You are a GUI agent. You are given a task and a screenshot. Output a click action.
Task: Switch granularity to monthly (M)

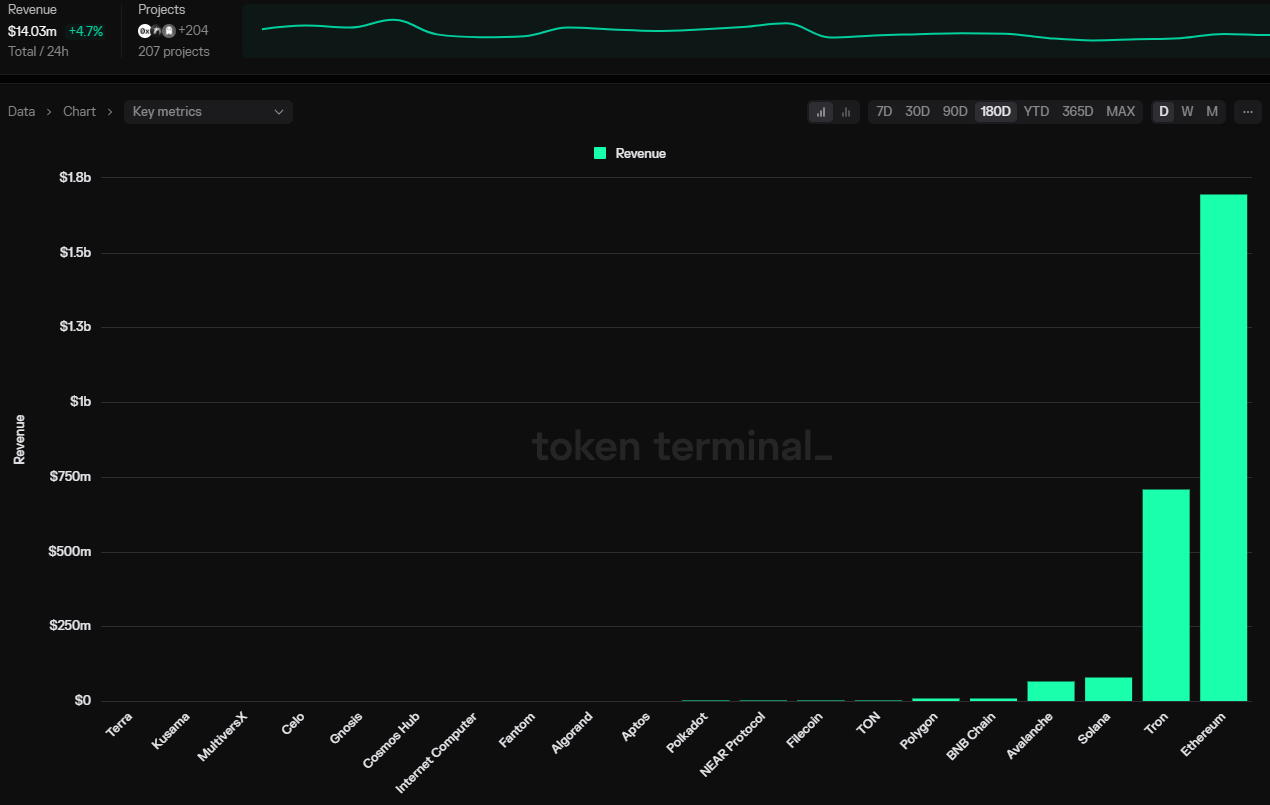pyautogui.click(x=1212, y=112)
